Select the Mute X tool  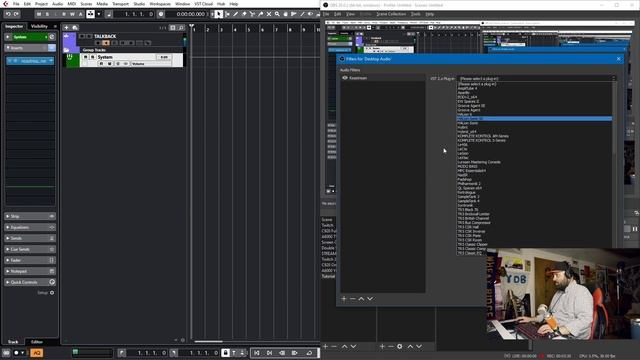[x=269, y=14]
